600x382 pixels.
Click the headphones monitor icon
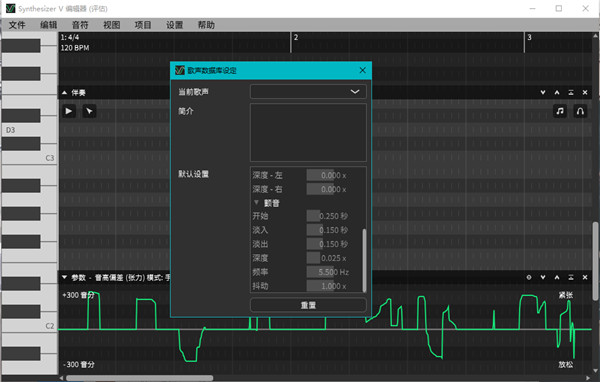pyautogui.click(x=580, y=111)
